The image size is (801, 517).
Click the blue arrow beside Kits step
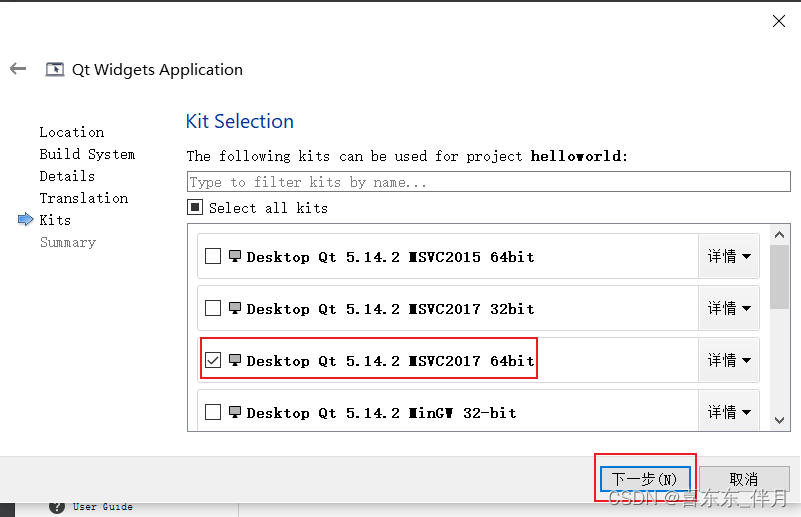(26, 220)
